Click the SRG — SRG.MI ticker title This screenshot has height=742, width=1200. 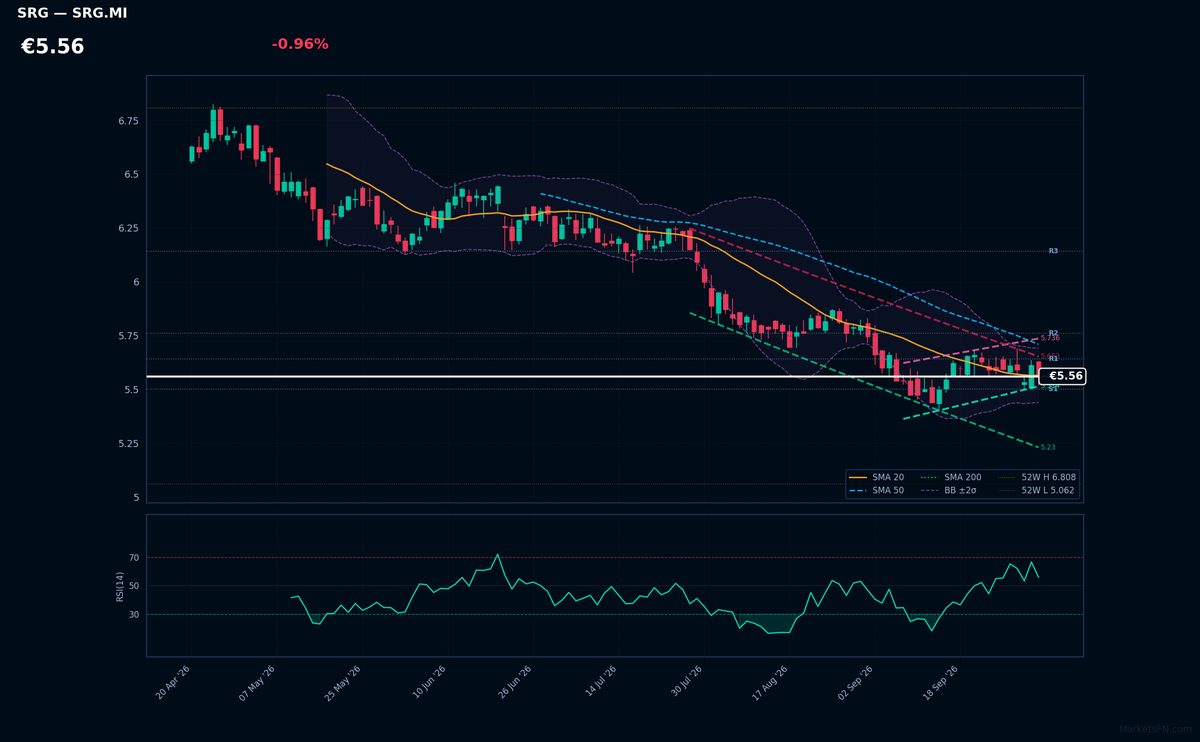(x=72, y=13)
